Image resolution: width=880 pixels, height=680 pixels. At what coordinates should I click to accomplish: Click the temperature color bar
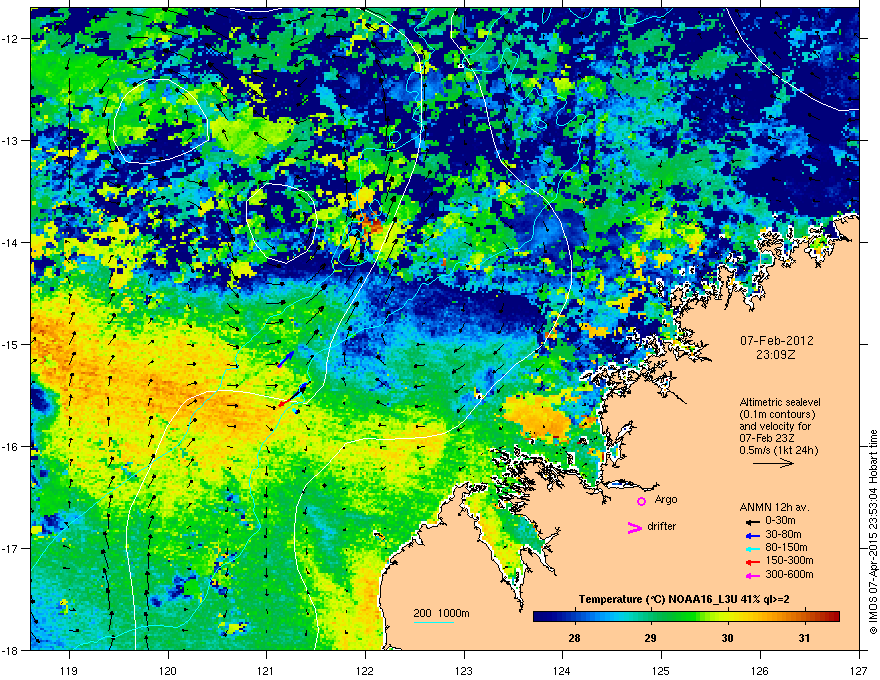pos(686,617)
